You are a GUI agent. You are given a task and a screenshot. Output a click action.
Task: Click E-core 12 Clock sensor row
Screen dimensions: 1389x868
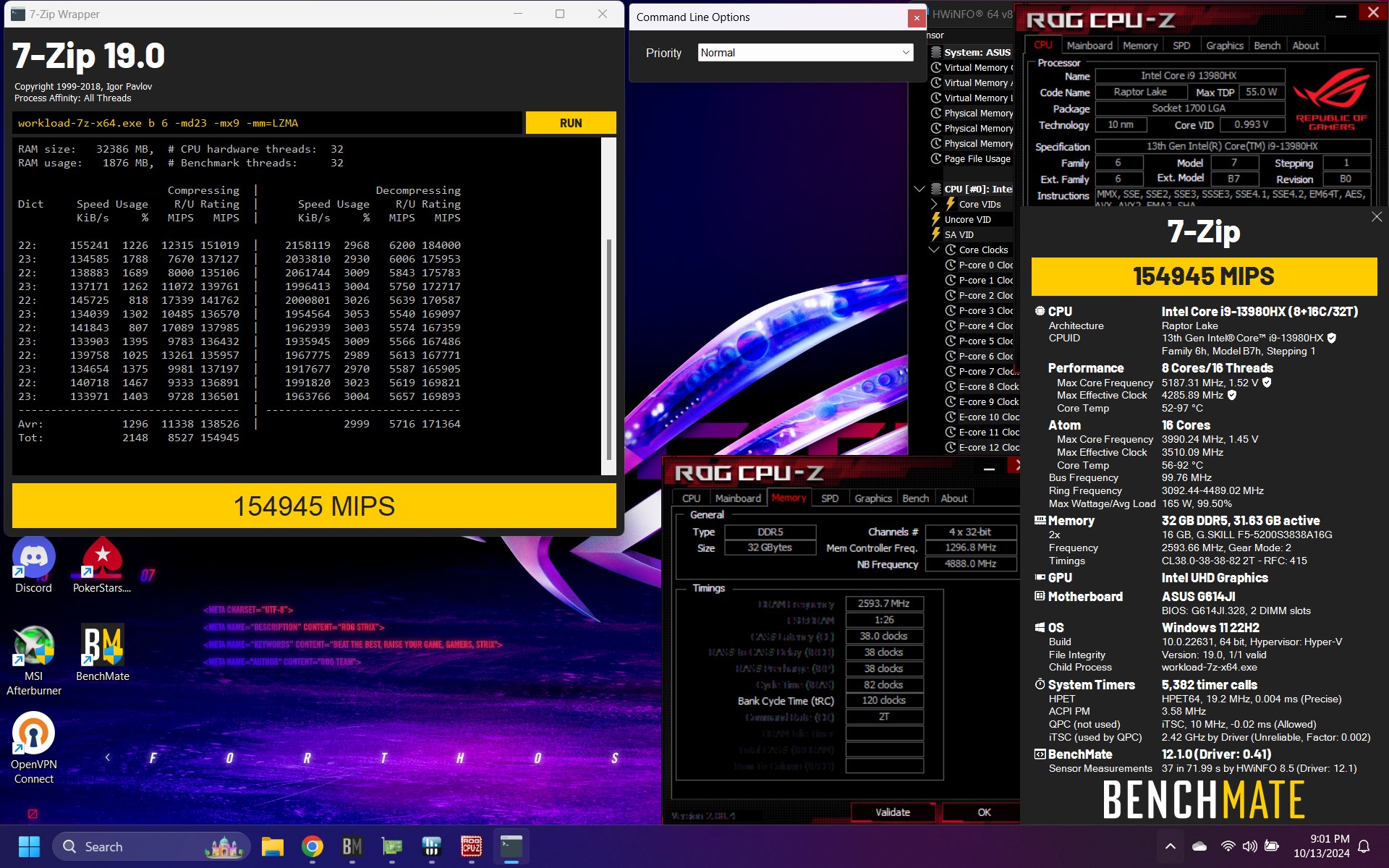982,447
